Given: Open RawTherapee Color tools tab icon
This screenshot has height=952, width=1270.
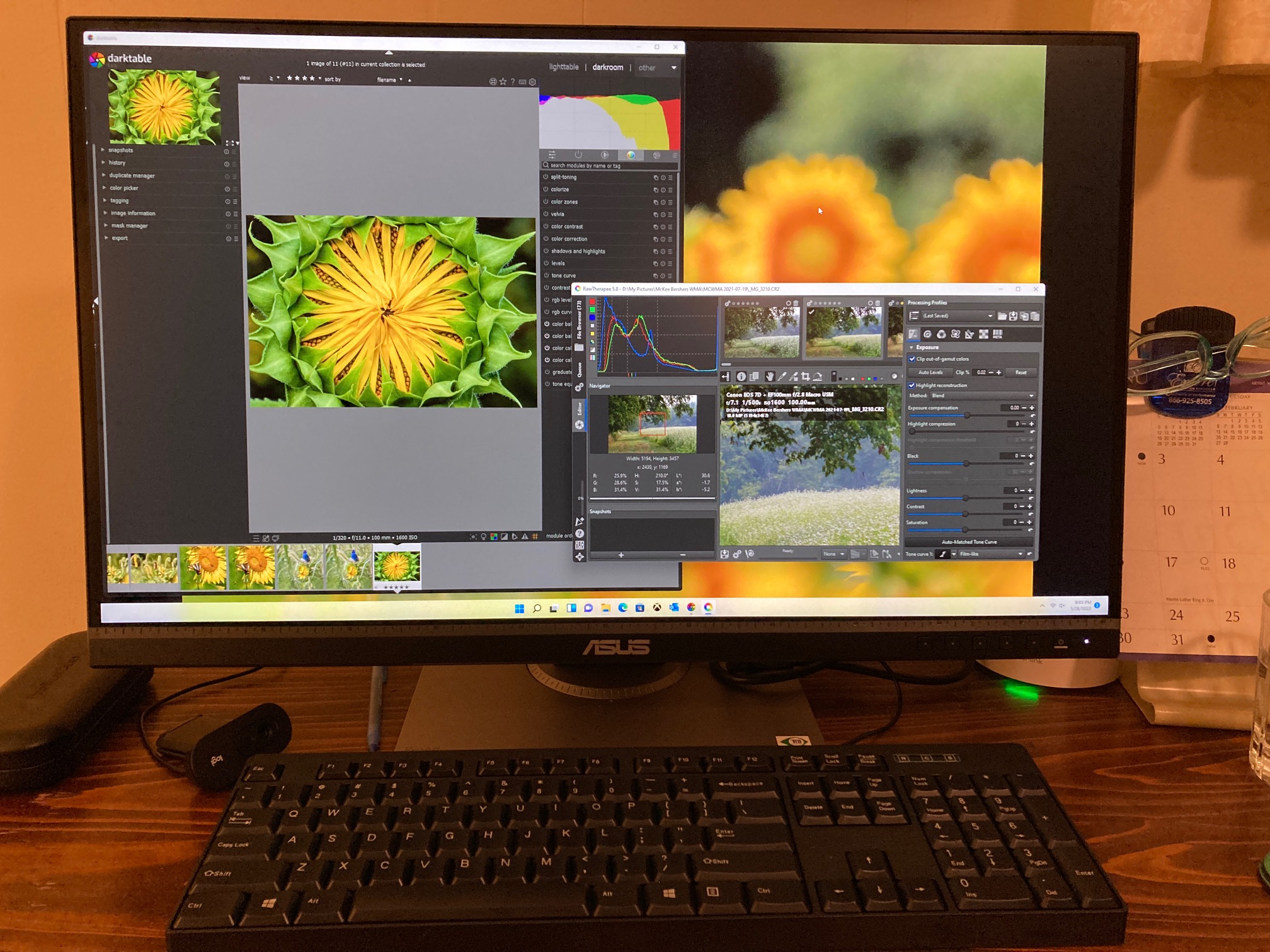Looking at the screenshot, I should tap(941, 334).
